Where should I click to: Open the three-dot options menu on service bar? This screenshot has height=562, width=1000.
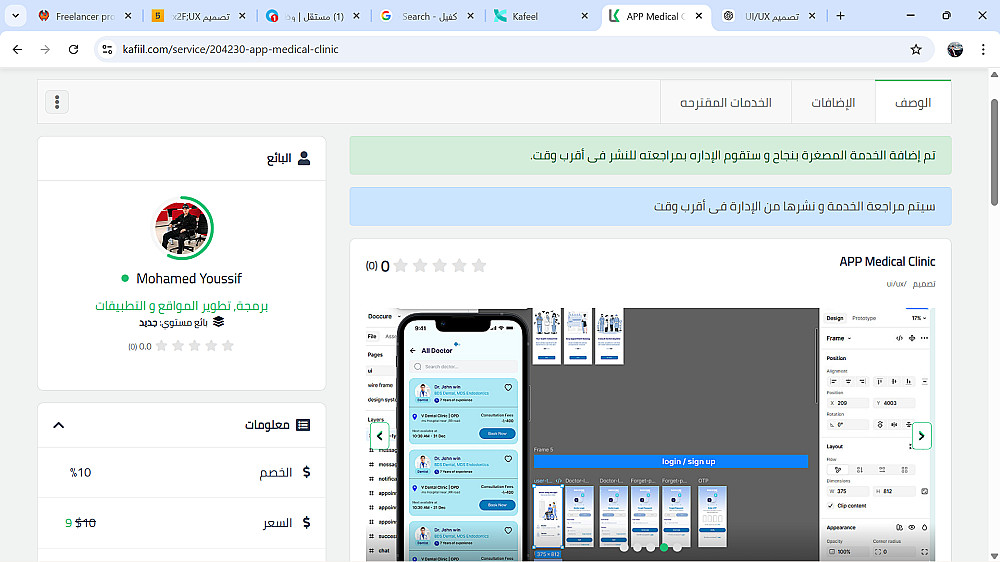57,102
